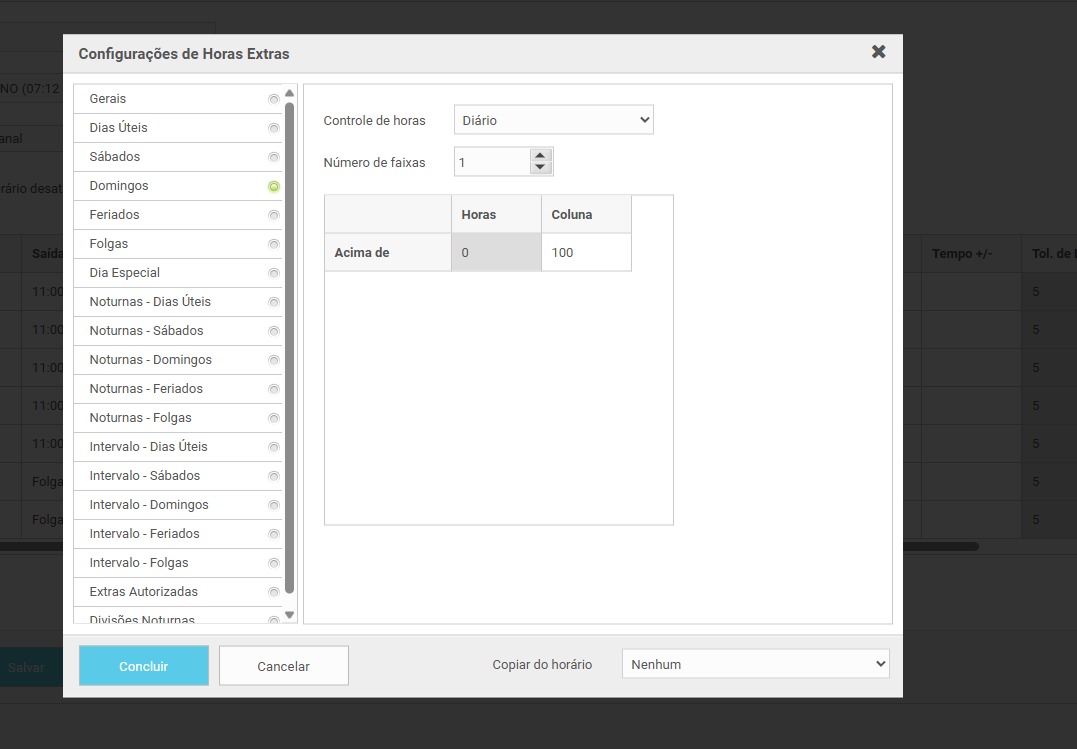The height and width of the screenshot is (749, 1077).
Task: Expand the Copiar do horário dropdown
Action: 755,664
